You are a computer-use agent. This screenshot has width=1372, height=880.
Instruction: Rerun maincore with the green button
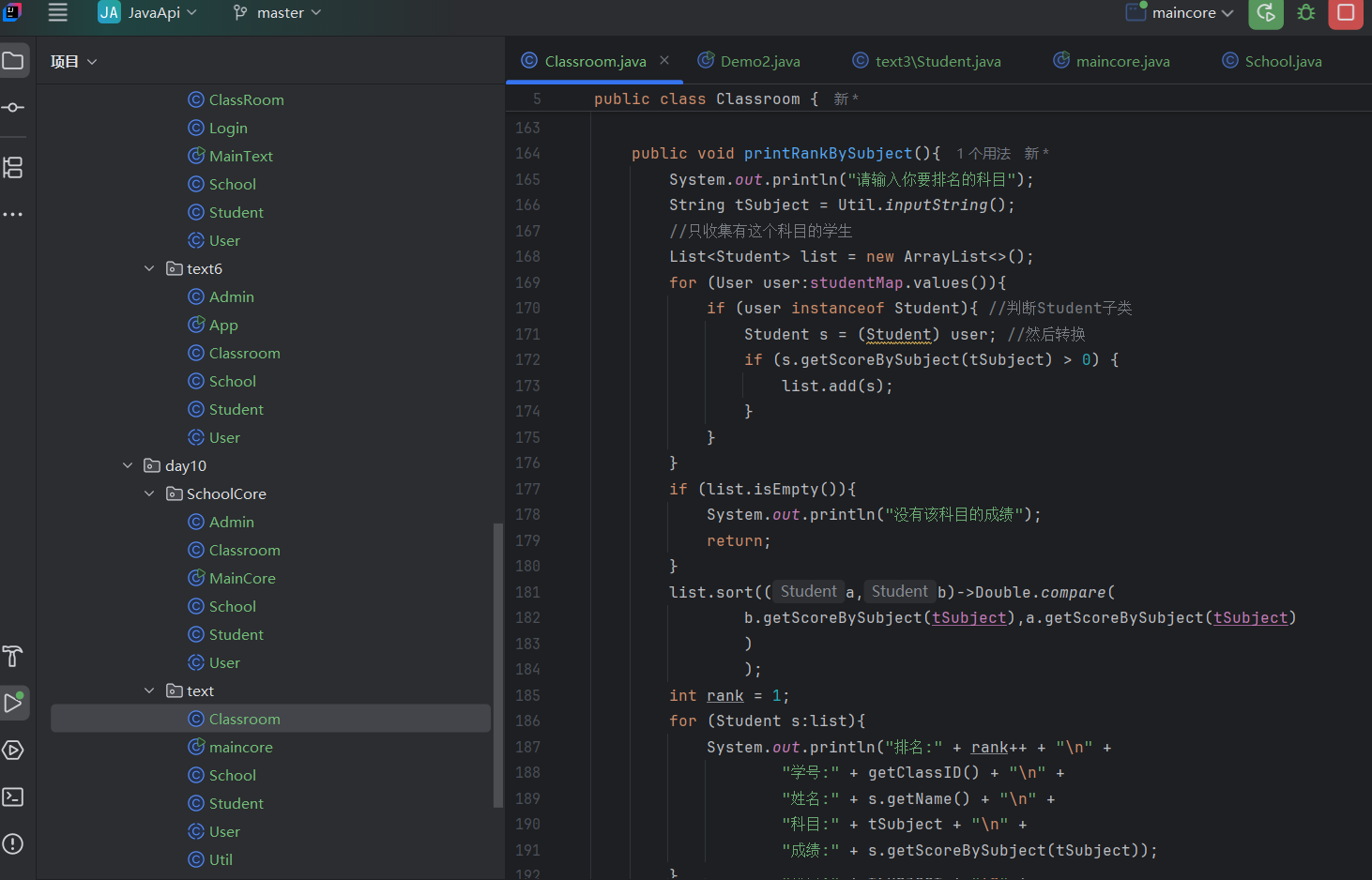[1266, 13]
